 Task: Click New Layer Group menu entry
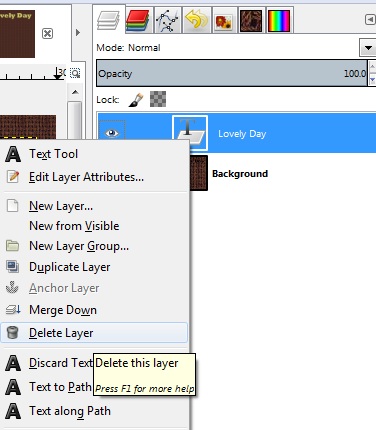click(x=94, y=246)
